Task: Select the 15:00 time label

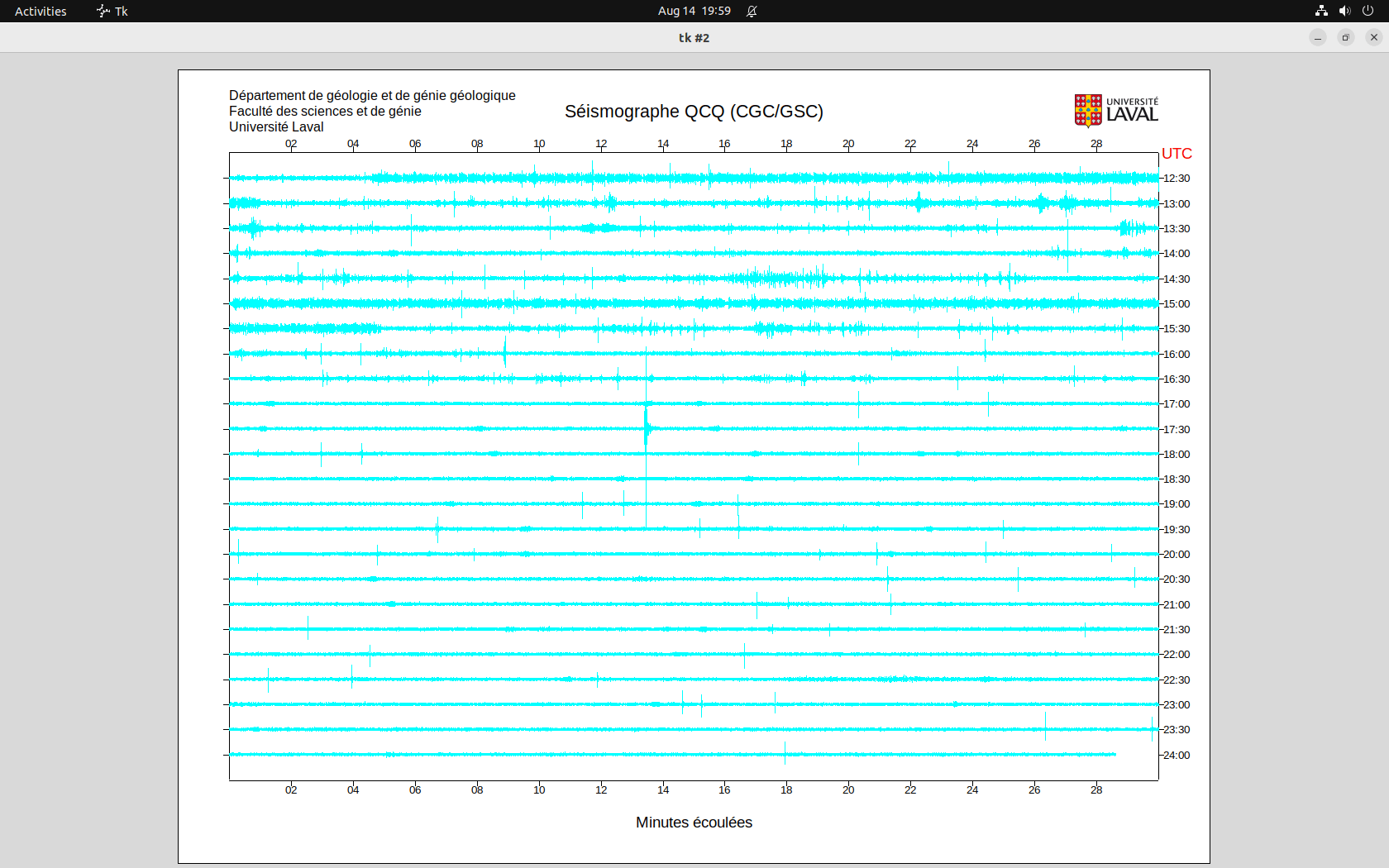Action: point(1177,303)
